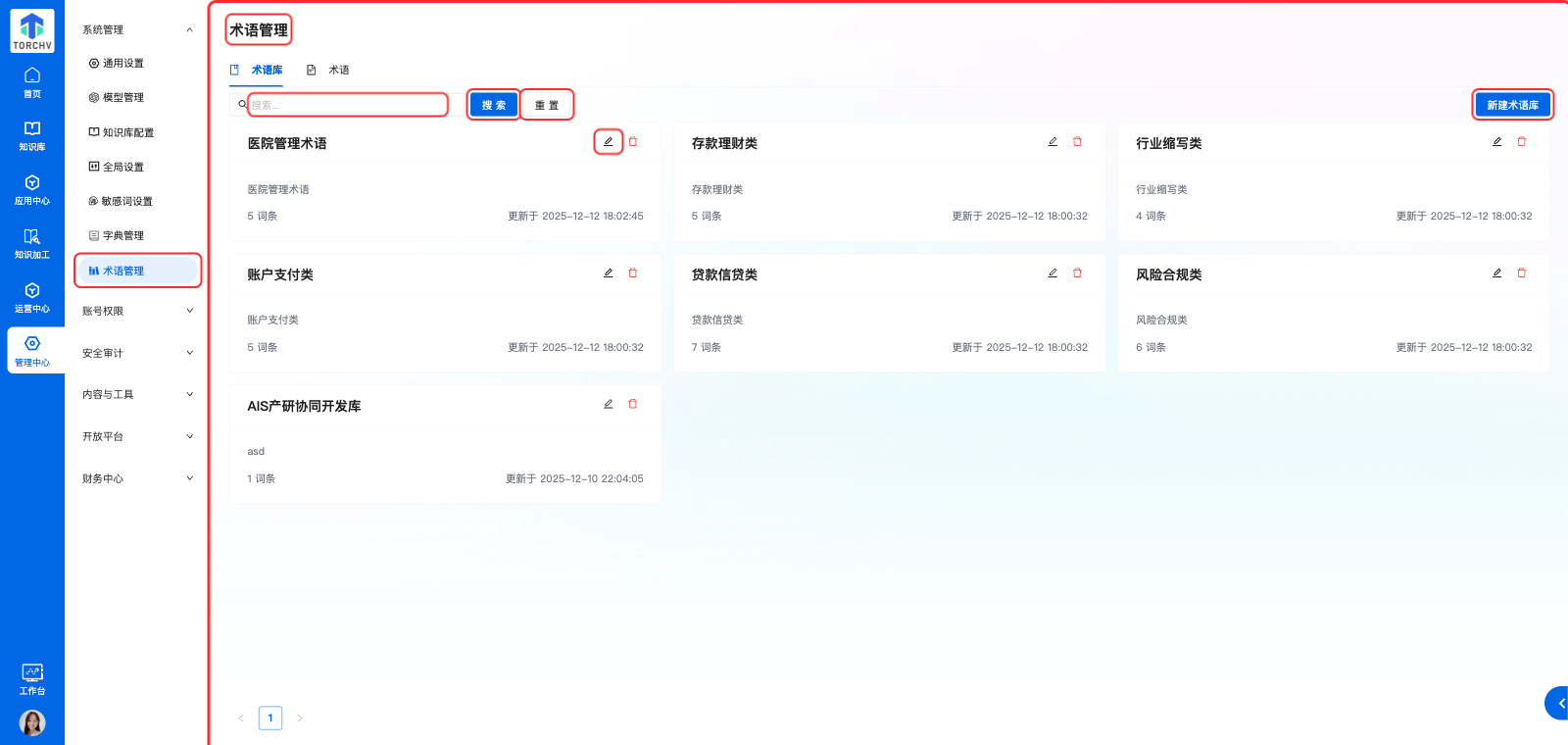Edit the 存款理财类 library
This screenshot has height=745, width=1568.
pos(1053,142)
